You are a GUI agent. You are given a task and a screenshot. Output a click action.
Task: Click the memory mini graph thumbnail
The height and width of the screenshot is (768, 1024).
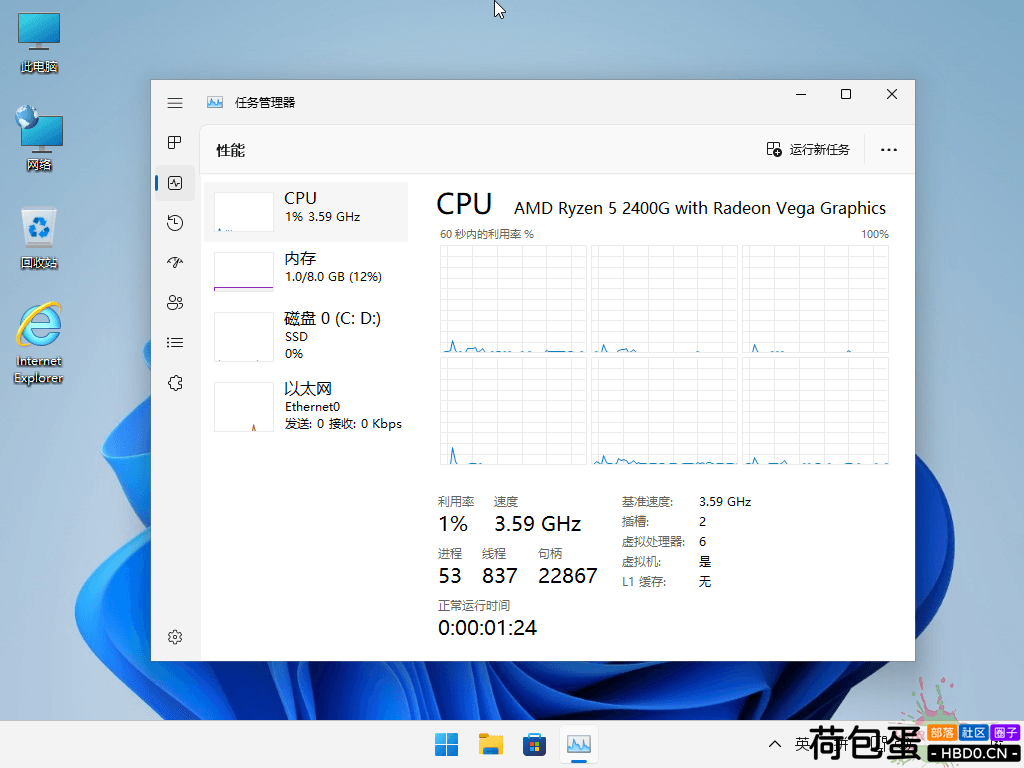[244, 272]
